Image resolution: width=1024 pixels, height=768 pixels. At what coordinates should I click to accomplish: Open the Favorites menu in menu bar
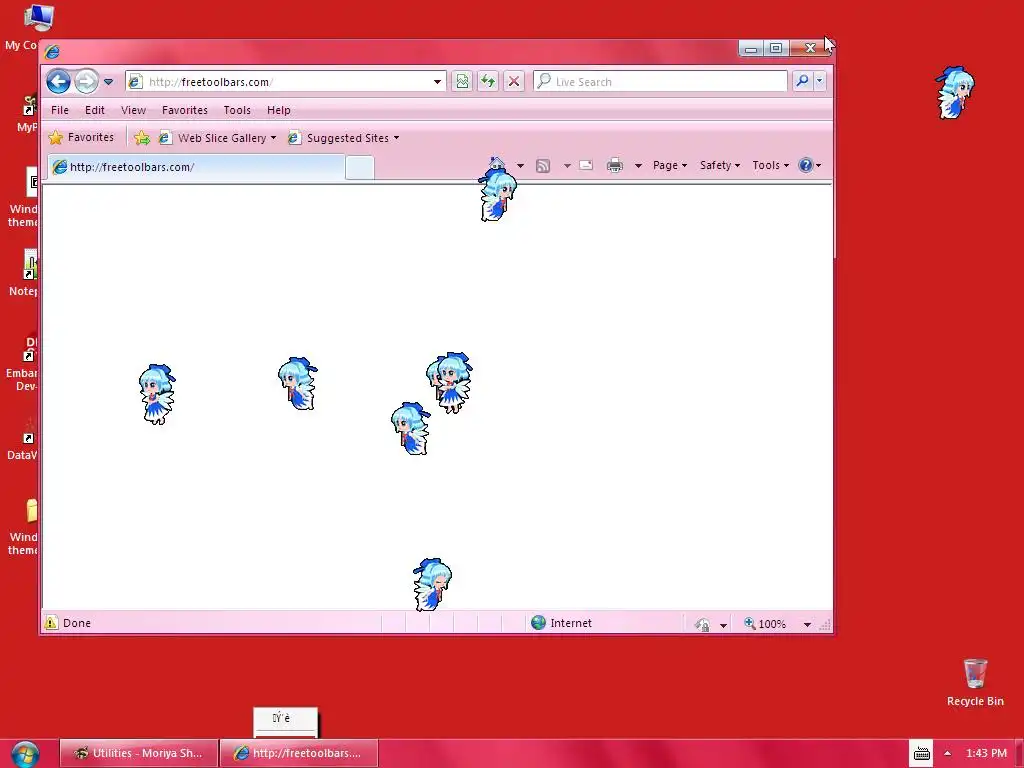(185, 110)
